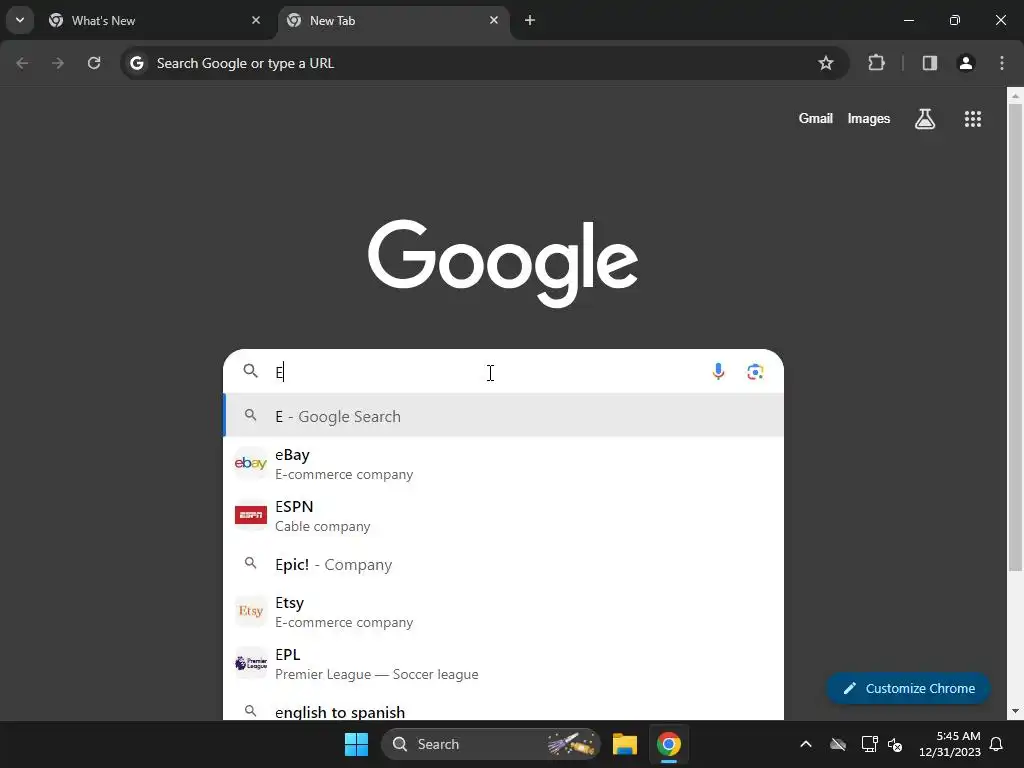This screenshot has height=768, width=1024.
Task: Open the Images link
Action: point(869,118)
